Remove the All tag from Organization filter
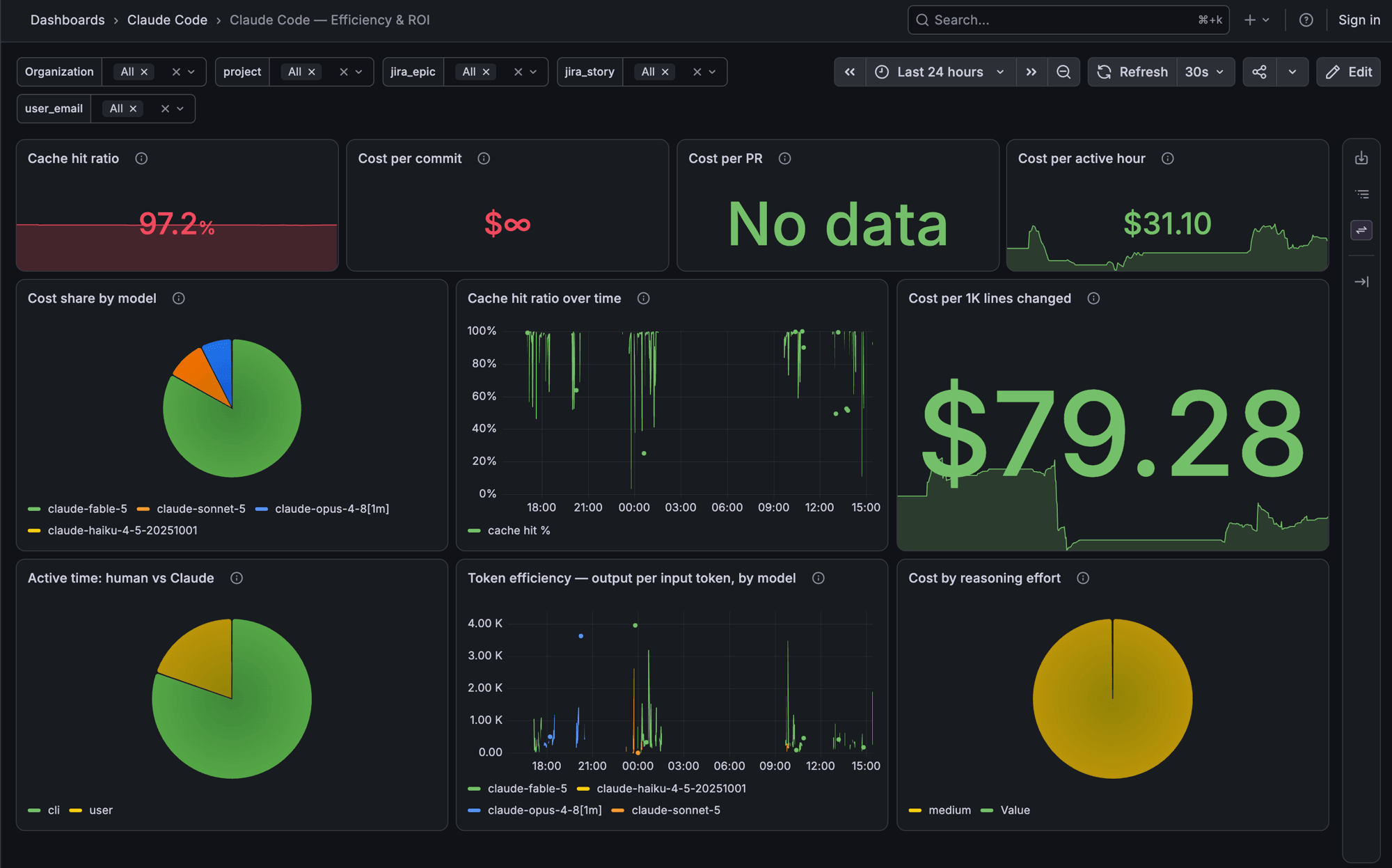The image size is (1392, 868). coord(144,72)
